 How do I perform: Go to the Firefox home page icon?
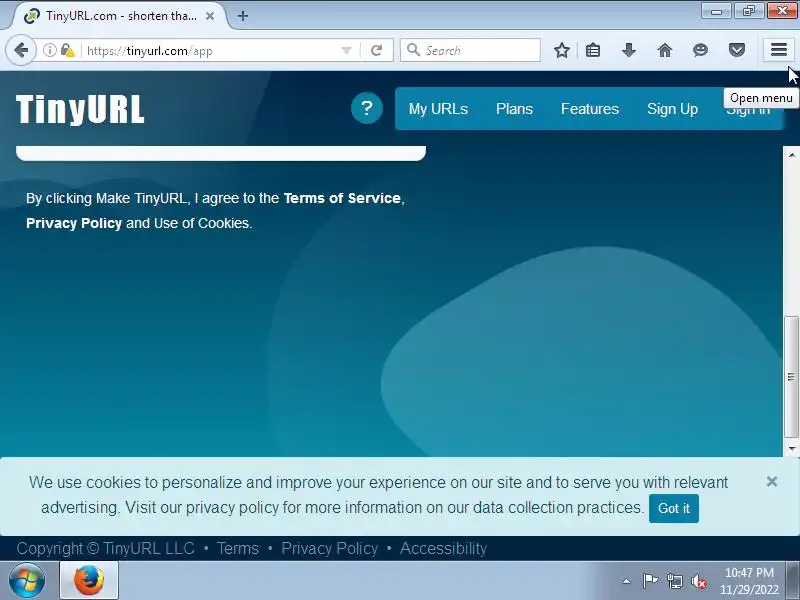click(665, 51)
